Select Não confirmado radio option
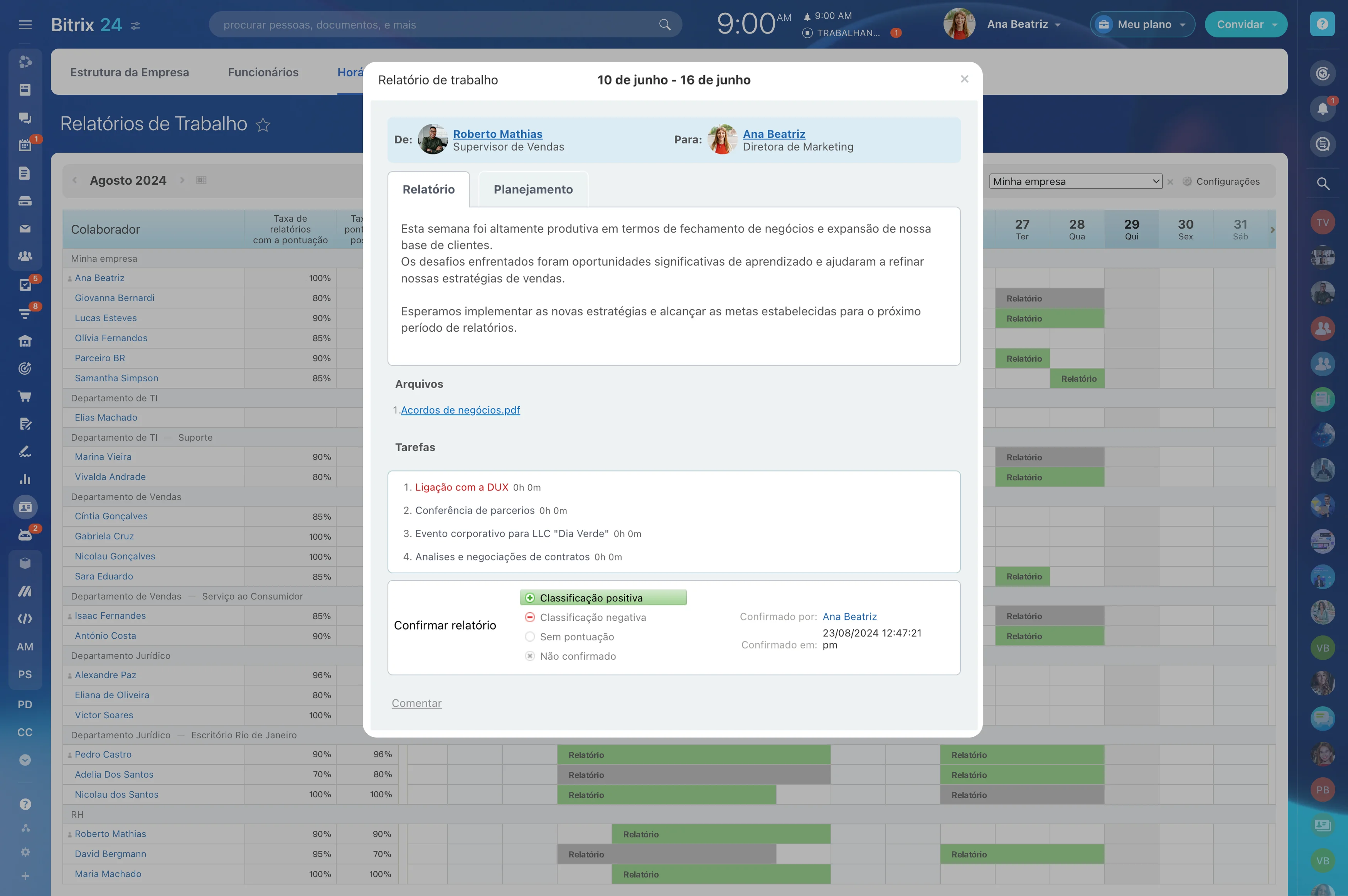1348x896 pixels. coord(530,656)
